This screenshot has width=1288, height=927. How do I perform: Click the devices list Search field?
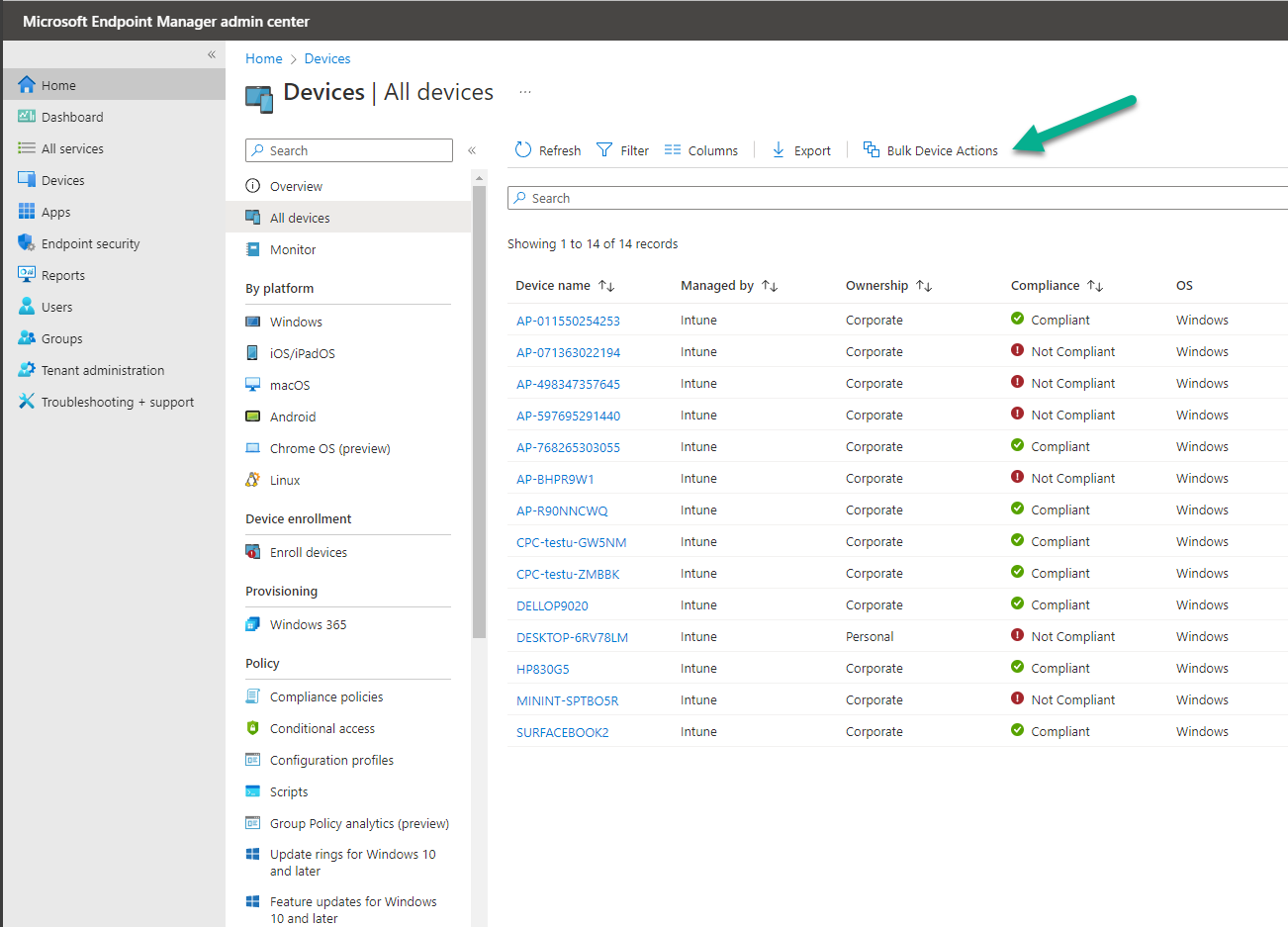[897, 198]
